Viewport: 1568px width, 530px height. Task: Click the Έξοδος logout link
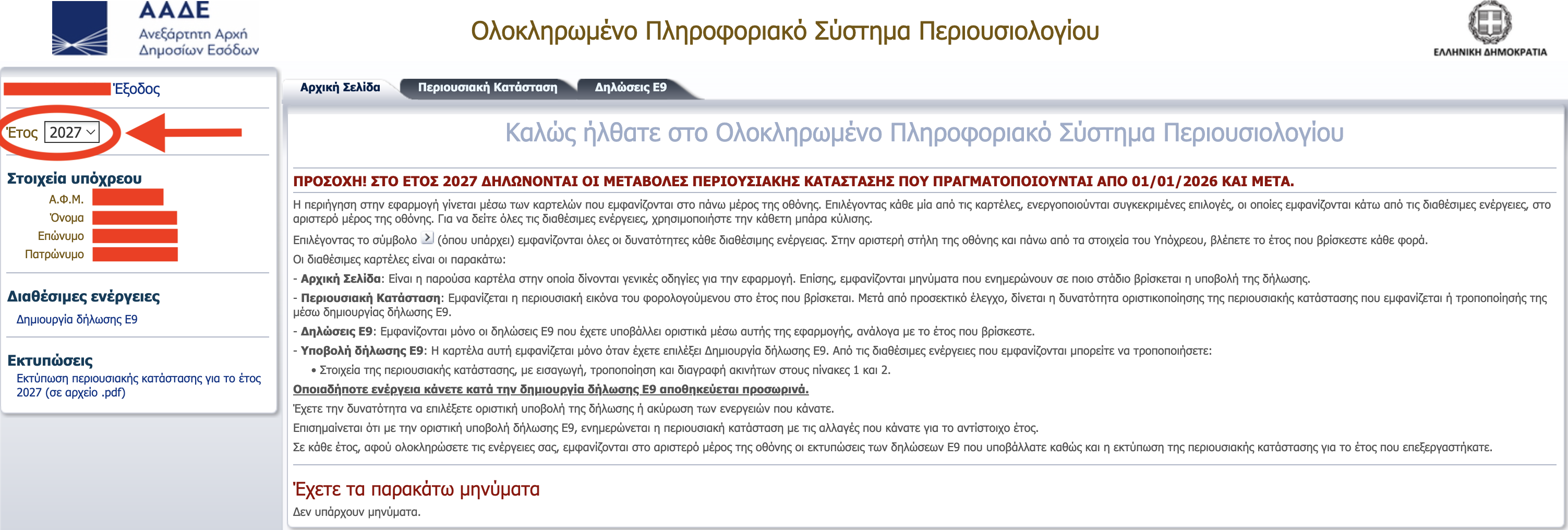click(x=137, y=89)
